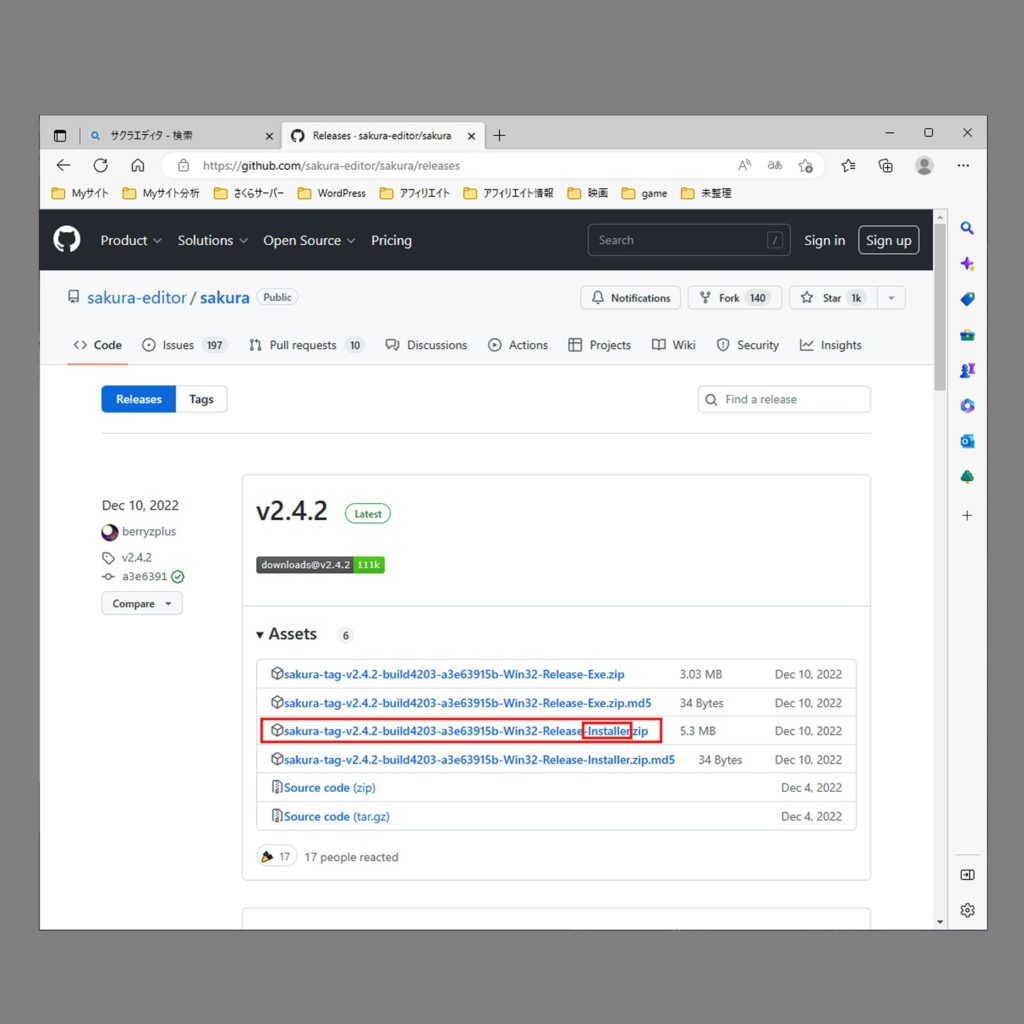Open the green tree icon in the sidebar
This screenshot has width=1024, height=1024.
point(967,477)
